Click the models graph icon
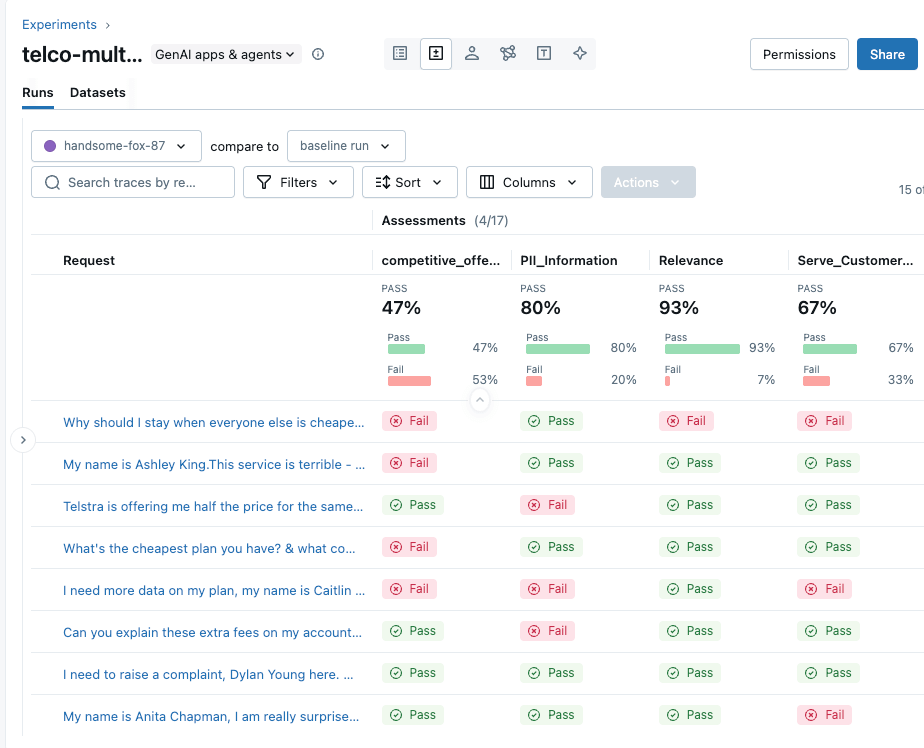The height and width of the screenshot is (748, 924). pyautogui.click(x=508, y=54)
